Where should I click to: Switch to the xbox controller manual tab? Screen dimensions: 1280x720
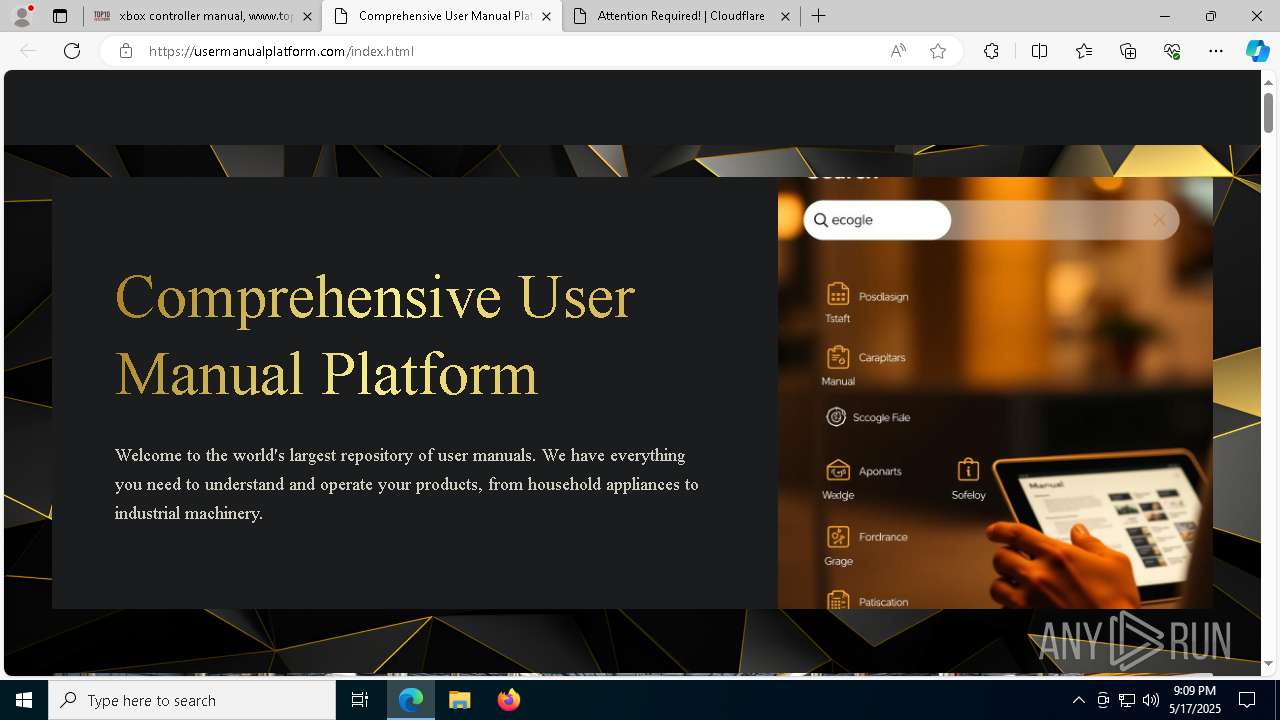point(202,16)
